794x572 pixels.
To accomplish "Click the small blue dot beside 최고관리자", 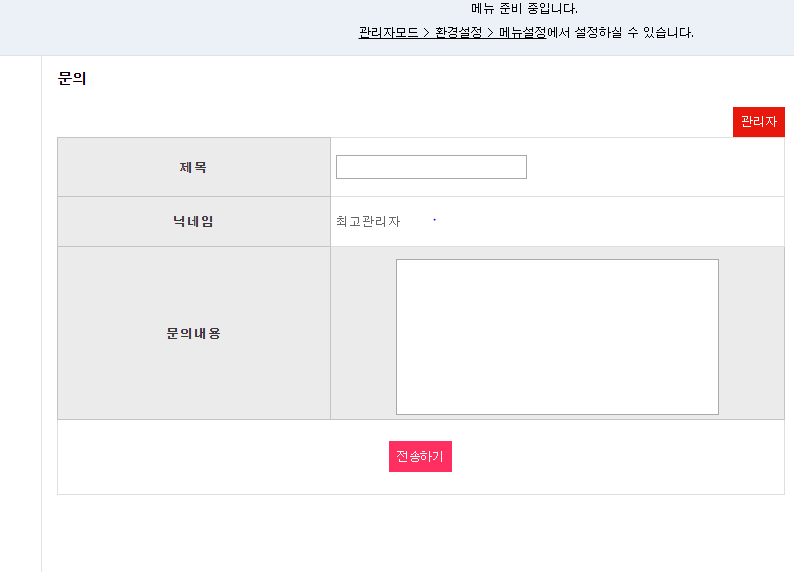I will pos(434,220).
